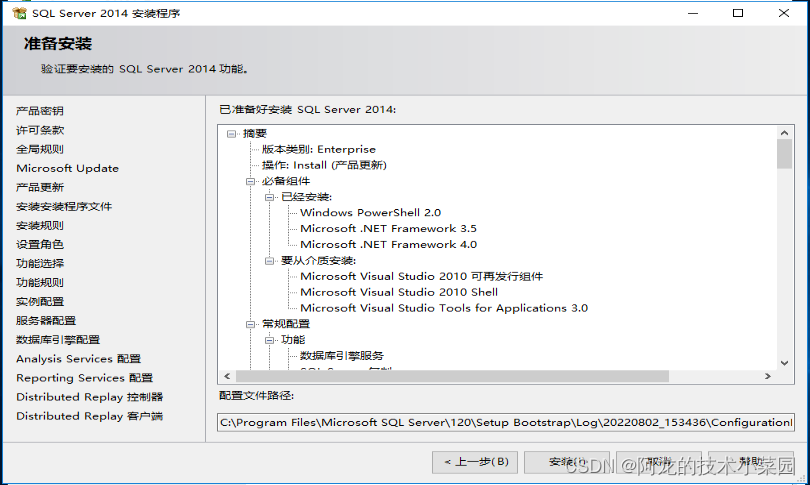Select Visual Studio Tools for Applications 3.0

(444, 308)
